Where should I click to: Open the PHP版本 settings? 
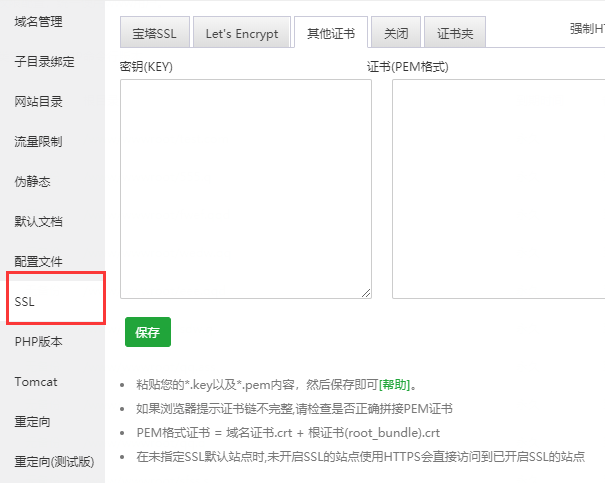coord(38,341)
